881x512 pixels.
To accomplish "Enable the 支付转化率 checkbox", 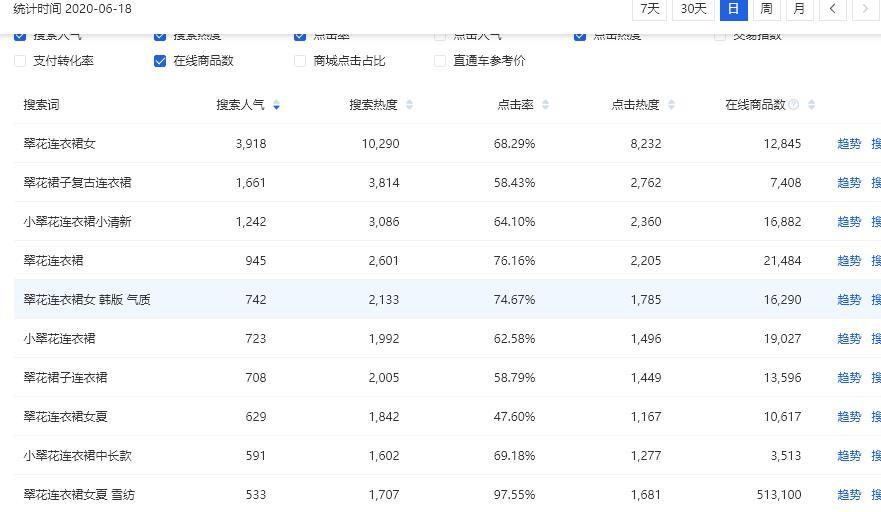I will point(20,61).
